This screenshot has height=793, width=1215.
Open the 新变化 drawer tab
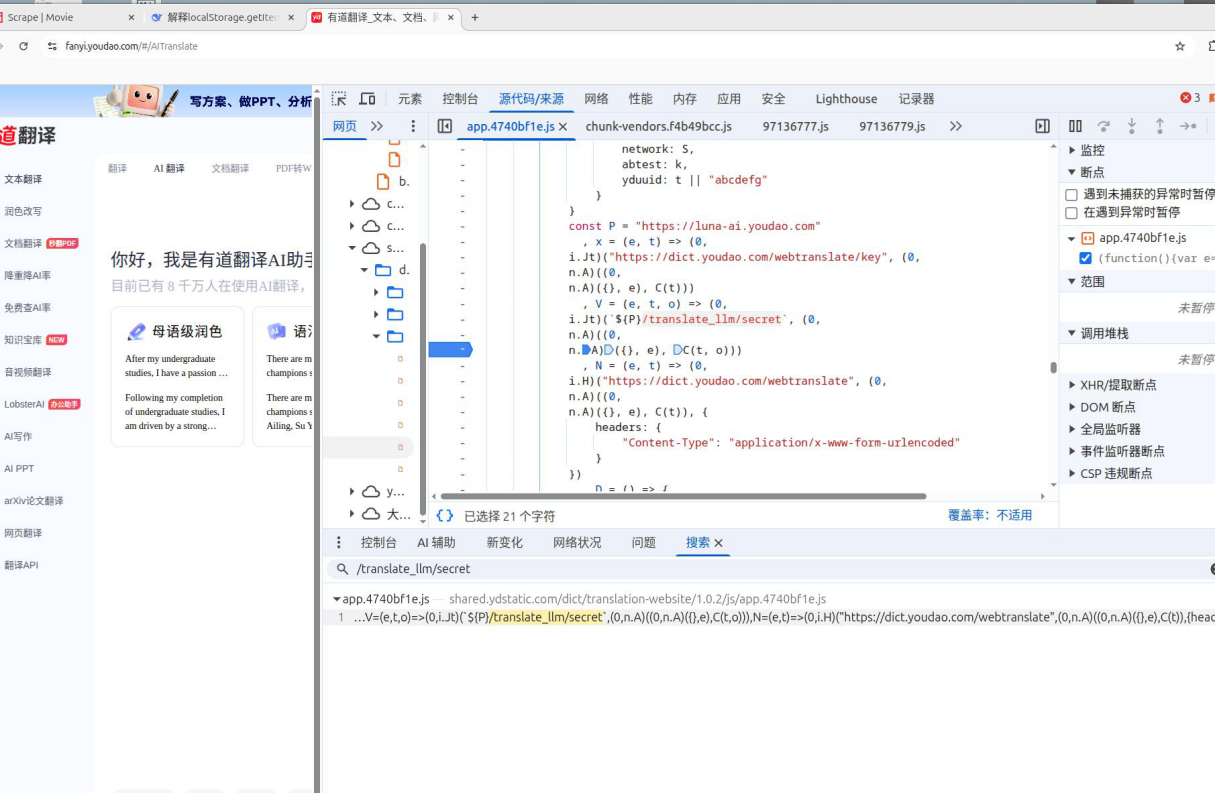tap(505, 543)
